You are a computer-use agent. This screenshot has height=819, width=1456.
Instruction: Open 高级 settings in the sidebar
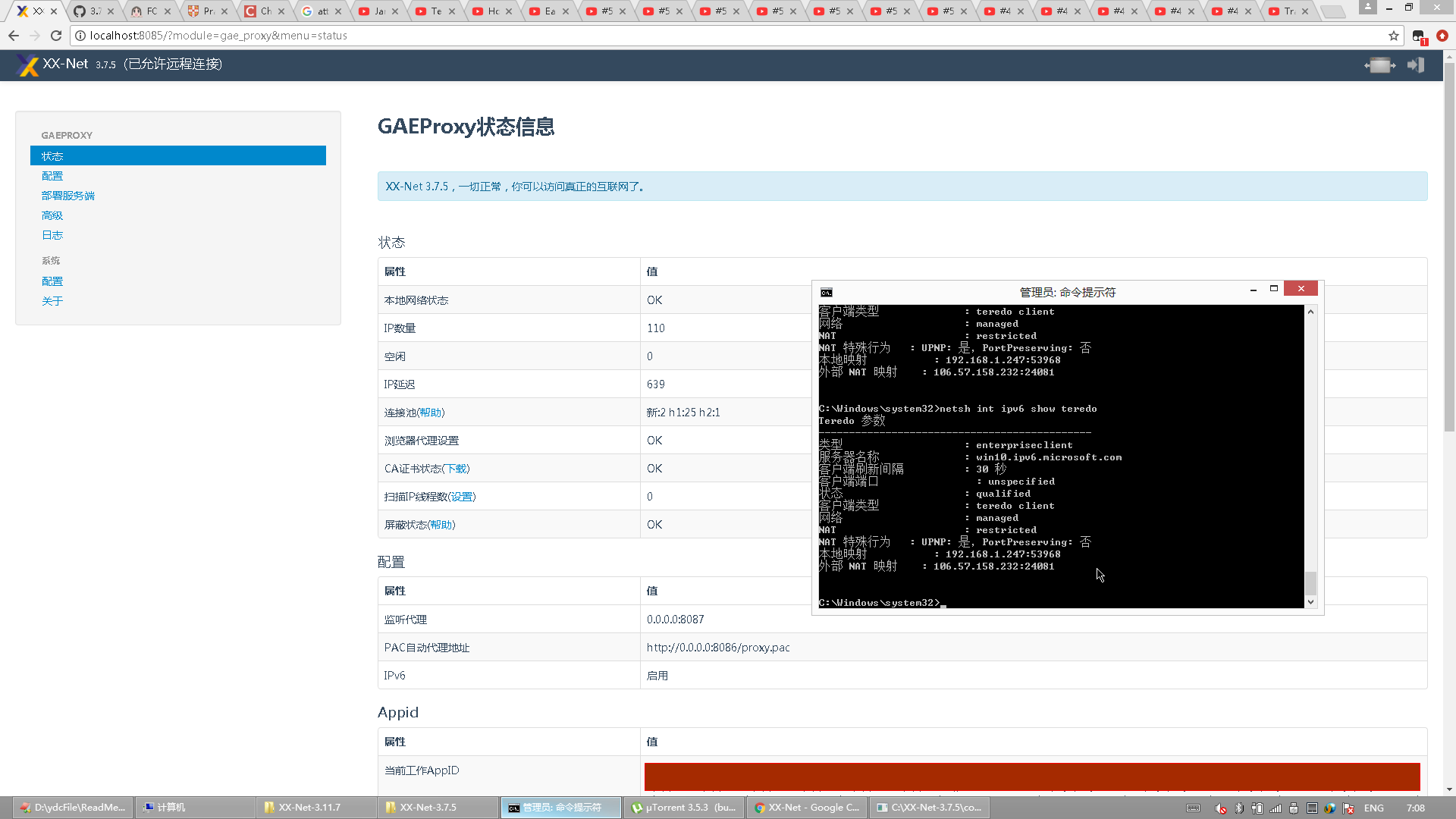tap(52, 215)
